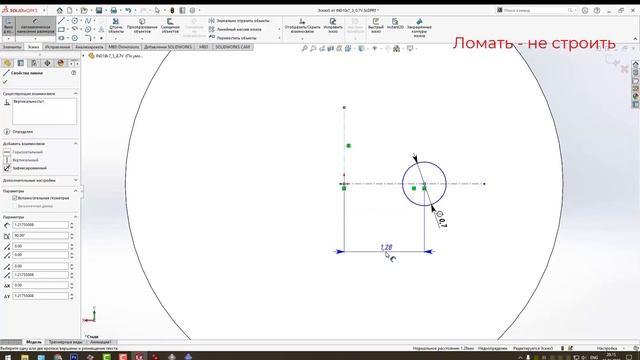Click the 1,28 dimension value in sketch
This screenshot has height=360, width=640.
(386, 247)
